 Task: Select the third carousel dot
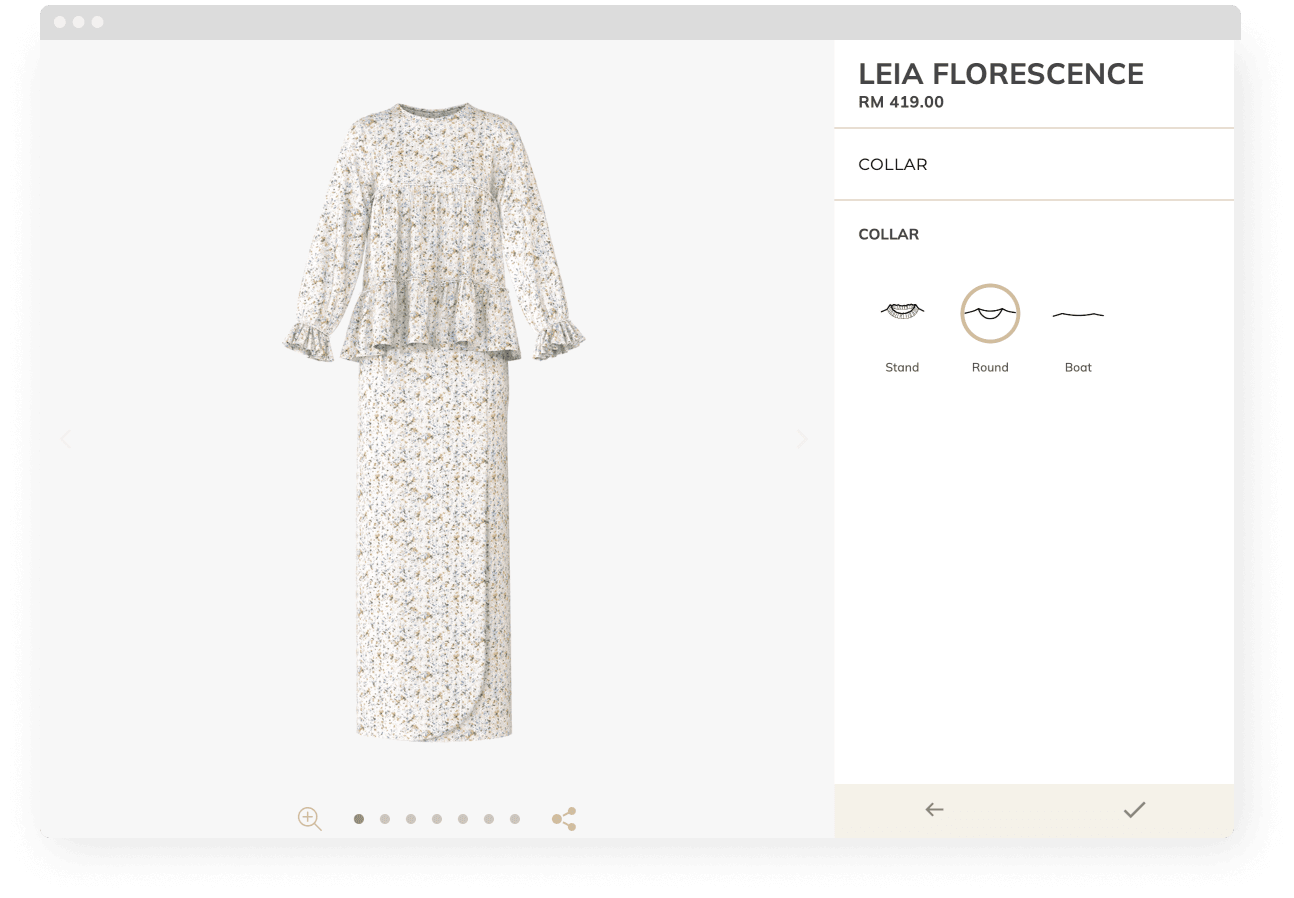[x=411, y=819]
